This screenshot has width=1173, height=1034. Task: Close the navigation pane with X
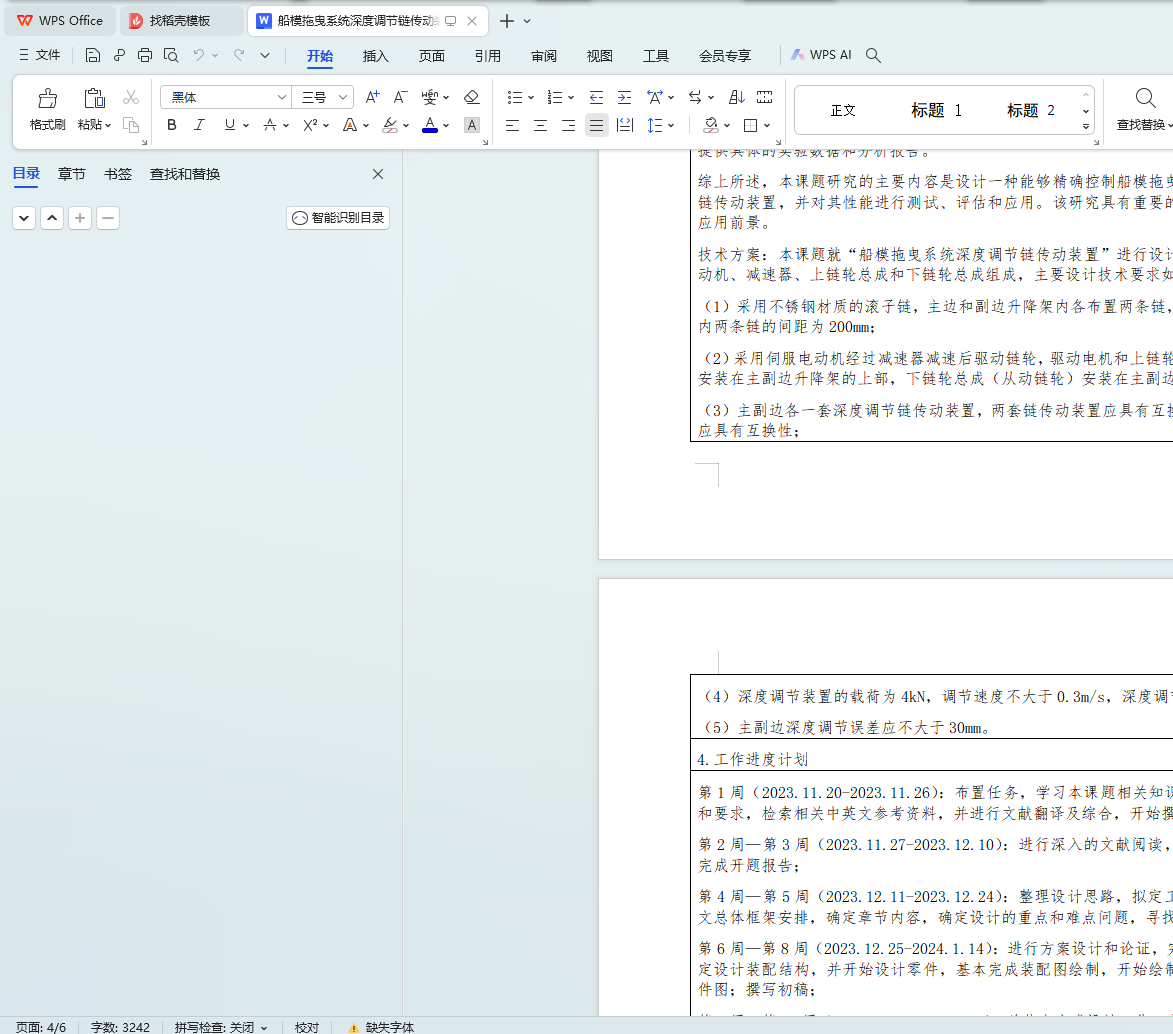378,174
